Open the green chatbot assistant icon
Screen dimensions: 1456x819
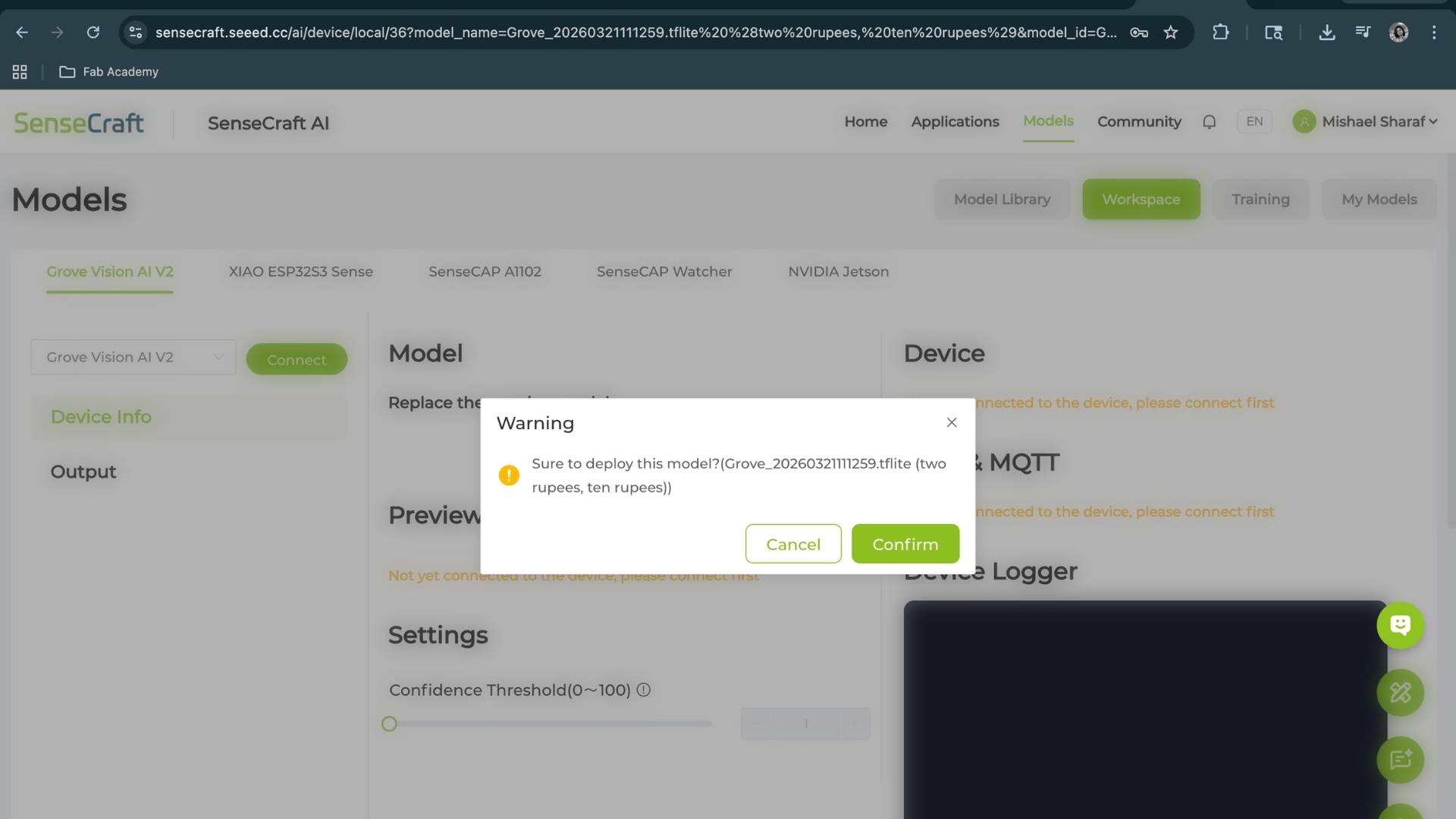tap(1400, 626)
